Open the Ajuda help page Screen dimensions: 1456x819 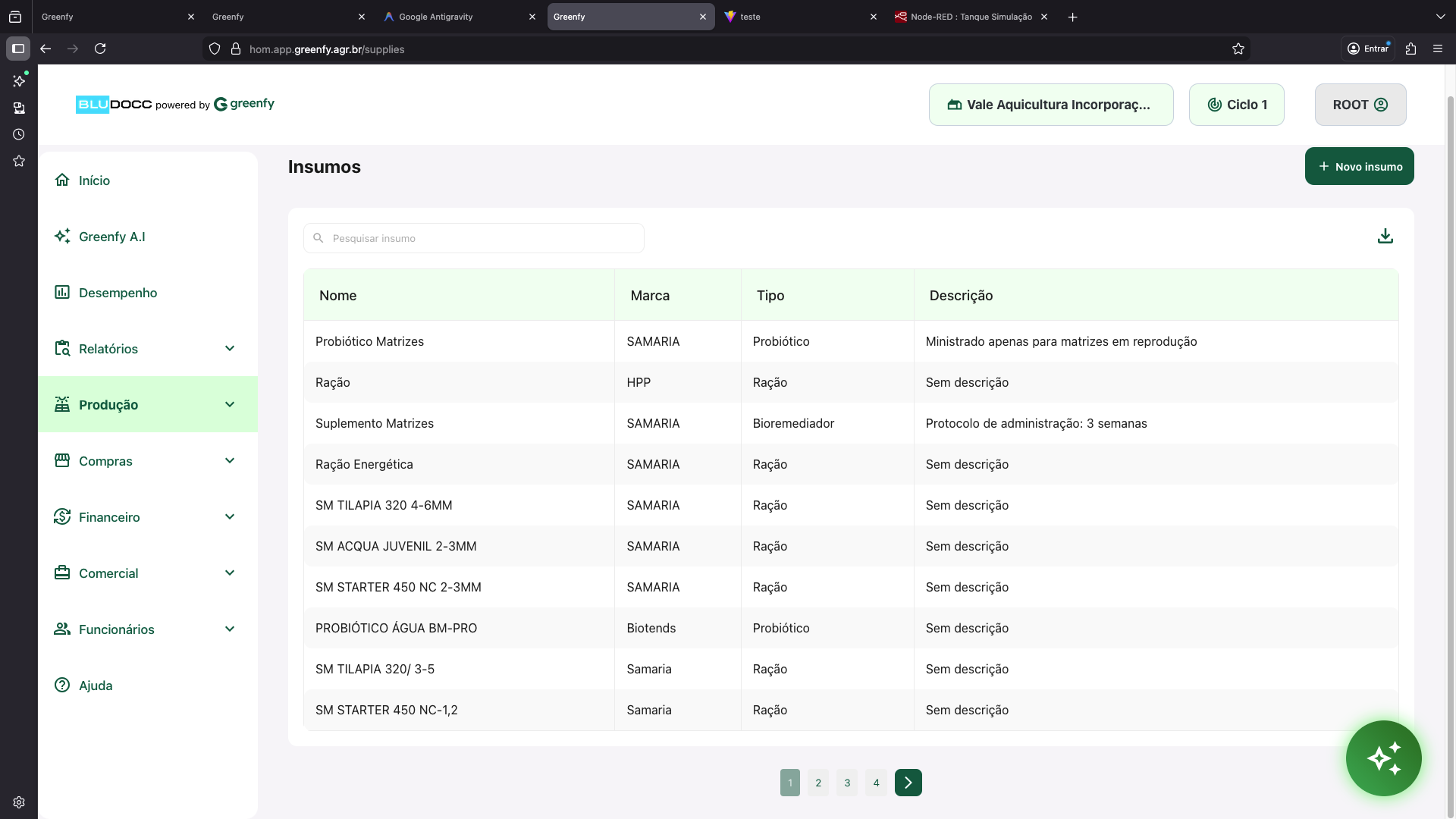click(96, 685)
